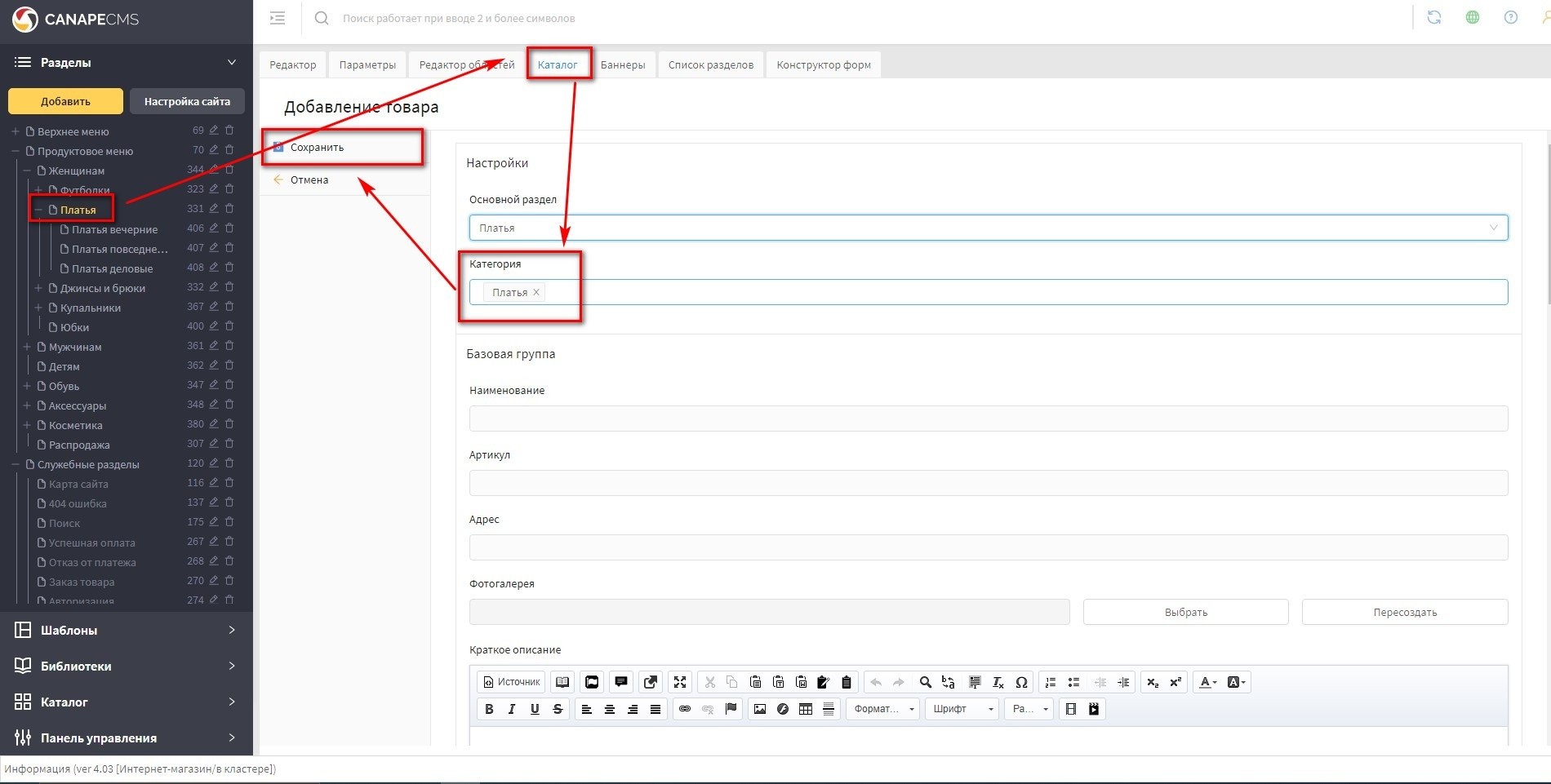Screen dimensions: 1551x784
Task: Maximize the editor with fullscreen icon
Action: 679,682
